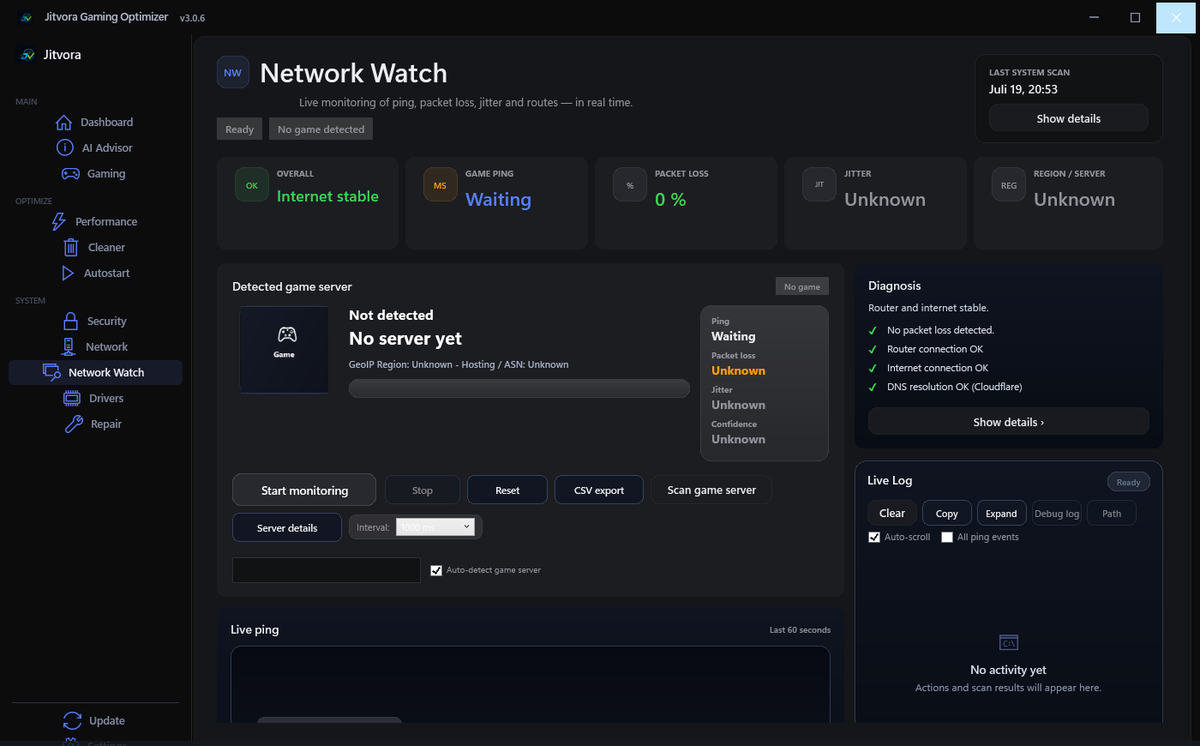This screenshot has width=1200, height=746.
Task: Switch to the Cleaner page
Action: (106, 247)
